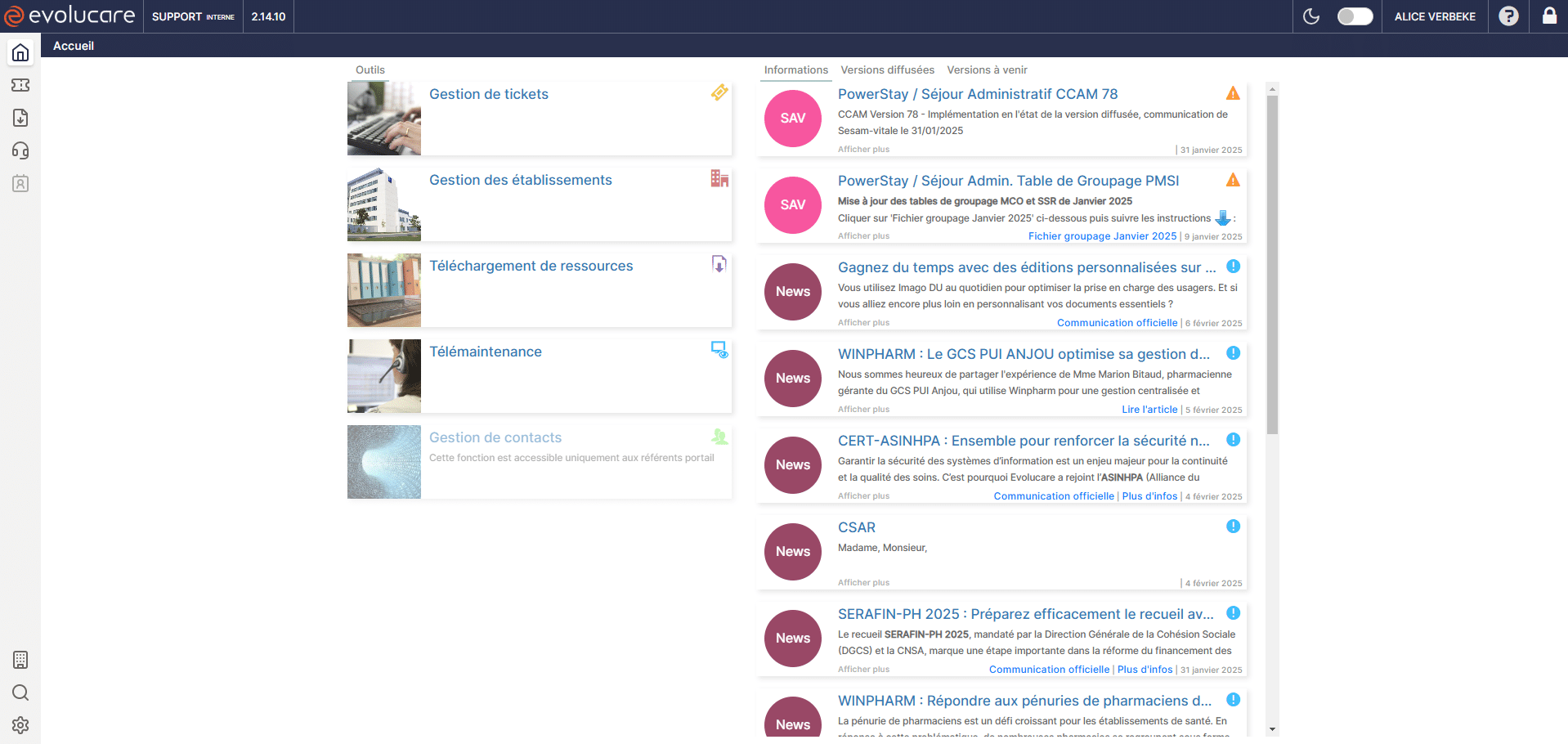
Task: Click the scrollbar down arrow of the news list
Action: (x=1272, y=729)
